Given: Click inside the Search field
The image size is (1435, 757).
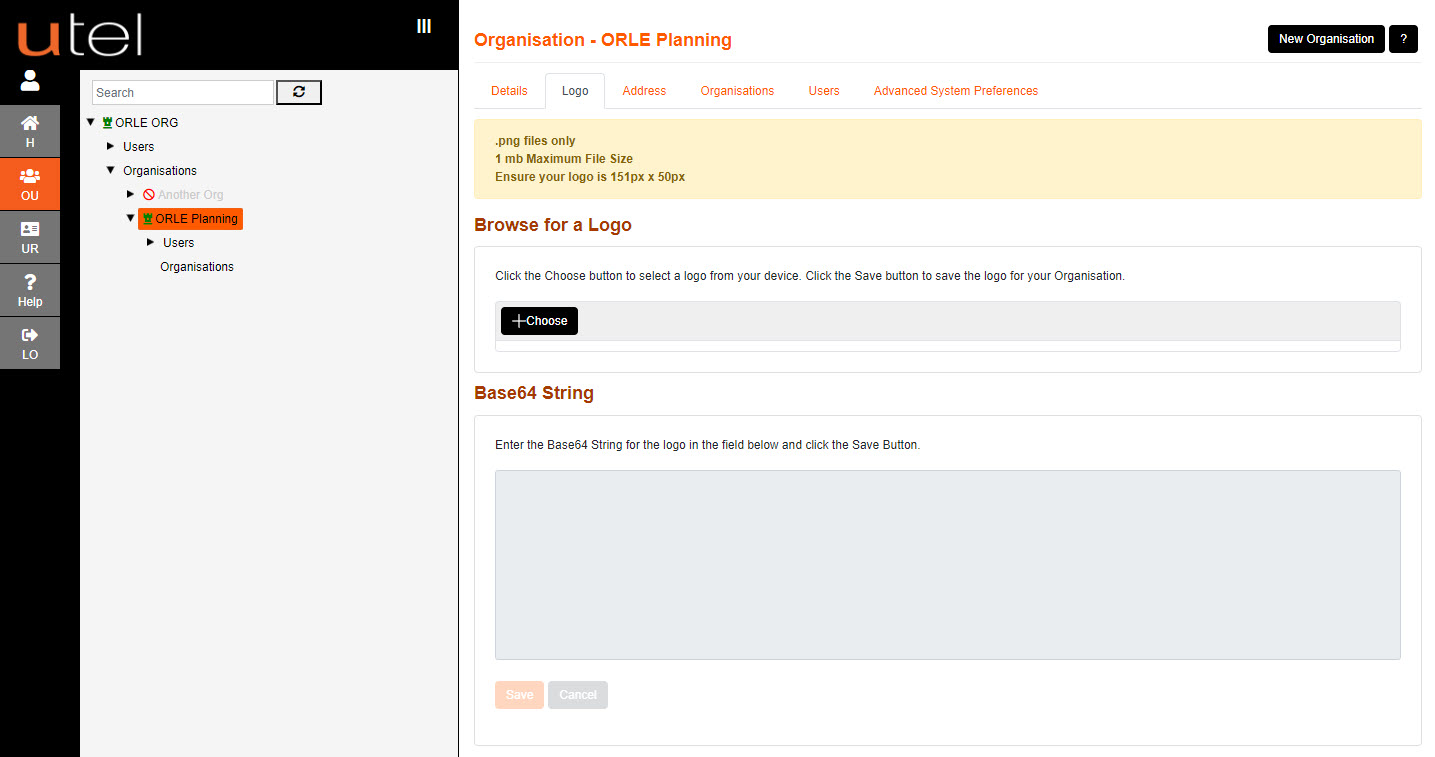Looking at the screenshot, I should point(182,91).
